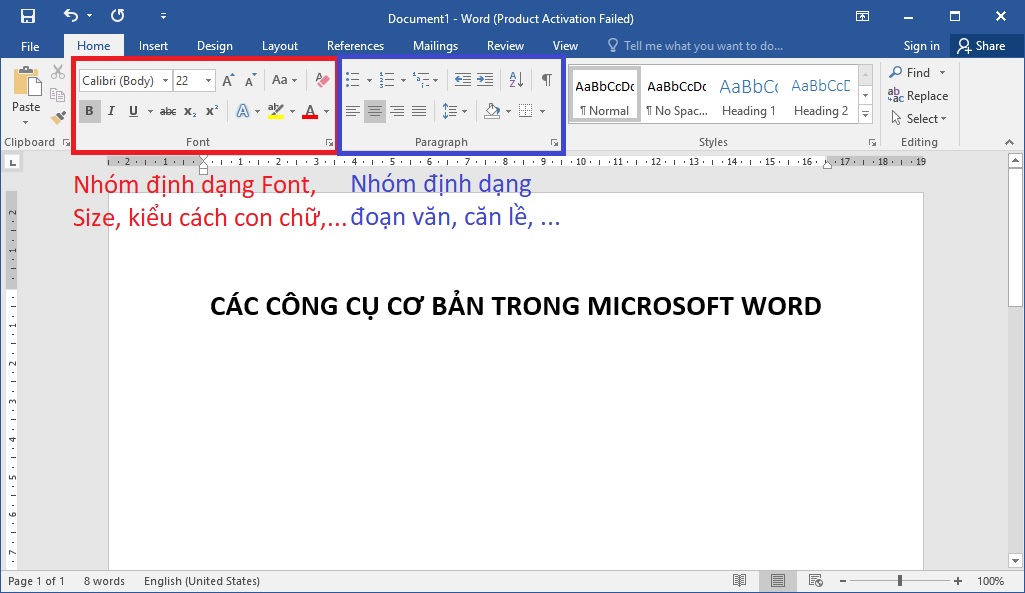
Task: Switch to the Insert tab
Action: [x=153, y=45]
